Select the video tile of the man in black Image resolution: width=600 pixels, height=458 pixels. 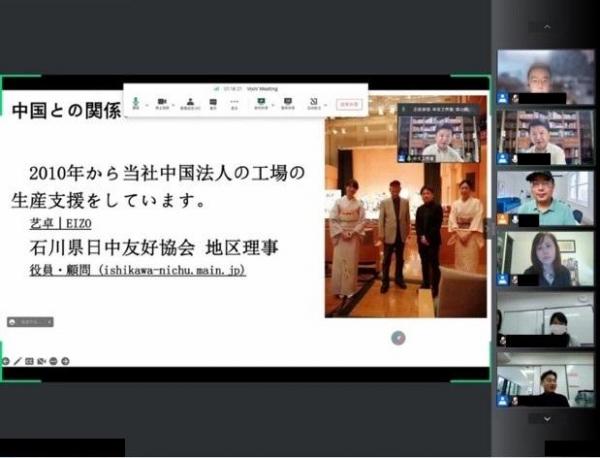(x=545, y=380)
